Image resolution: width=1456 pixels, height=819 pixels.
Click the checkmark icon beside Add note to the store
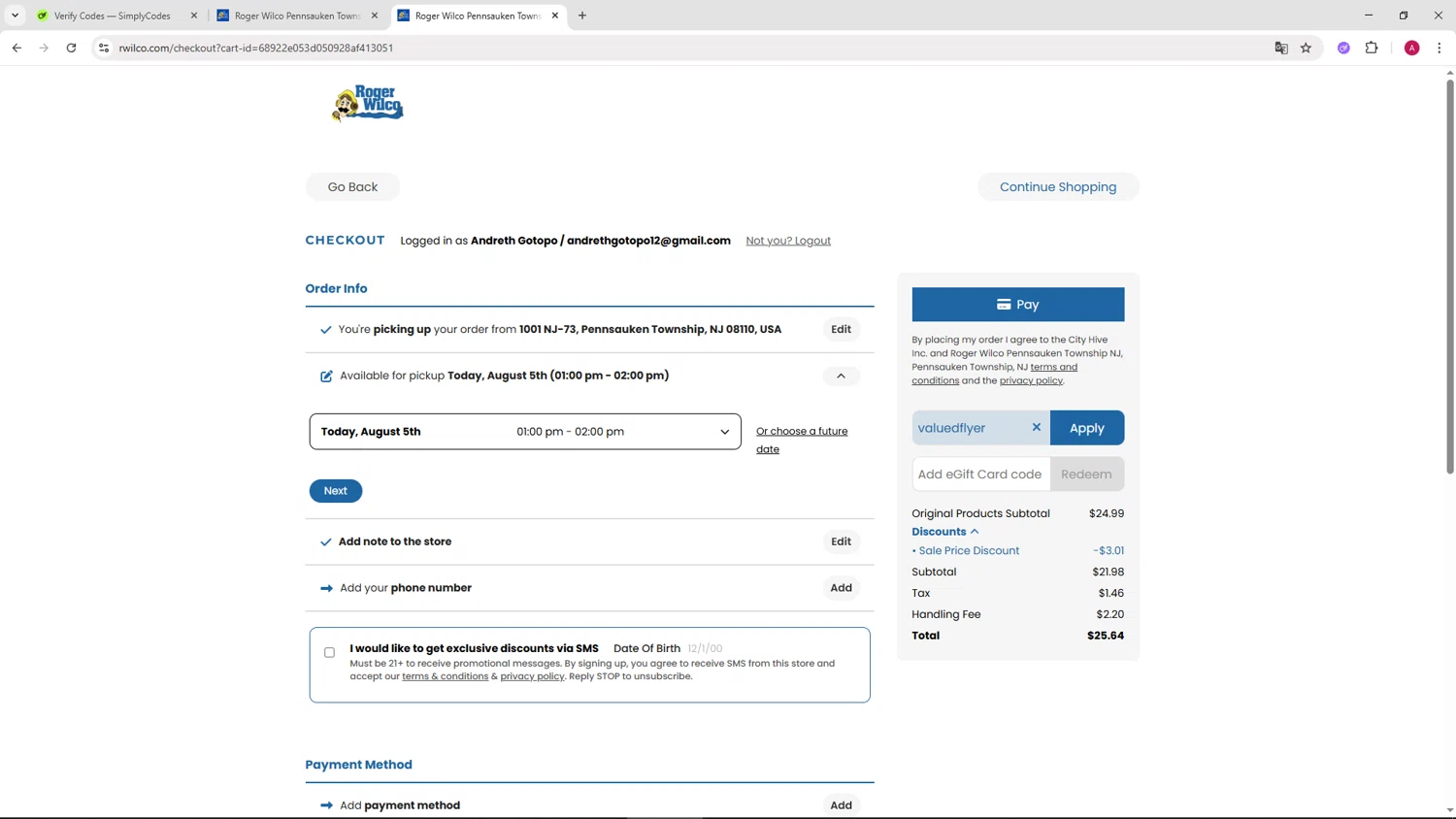point(326,542)
